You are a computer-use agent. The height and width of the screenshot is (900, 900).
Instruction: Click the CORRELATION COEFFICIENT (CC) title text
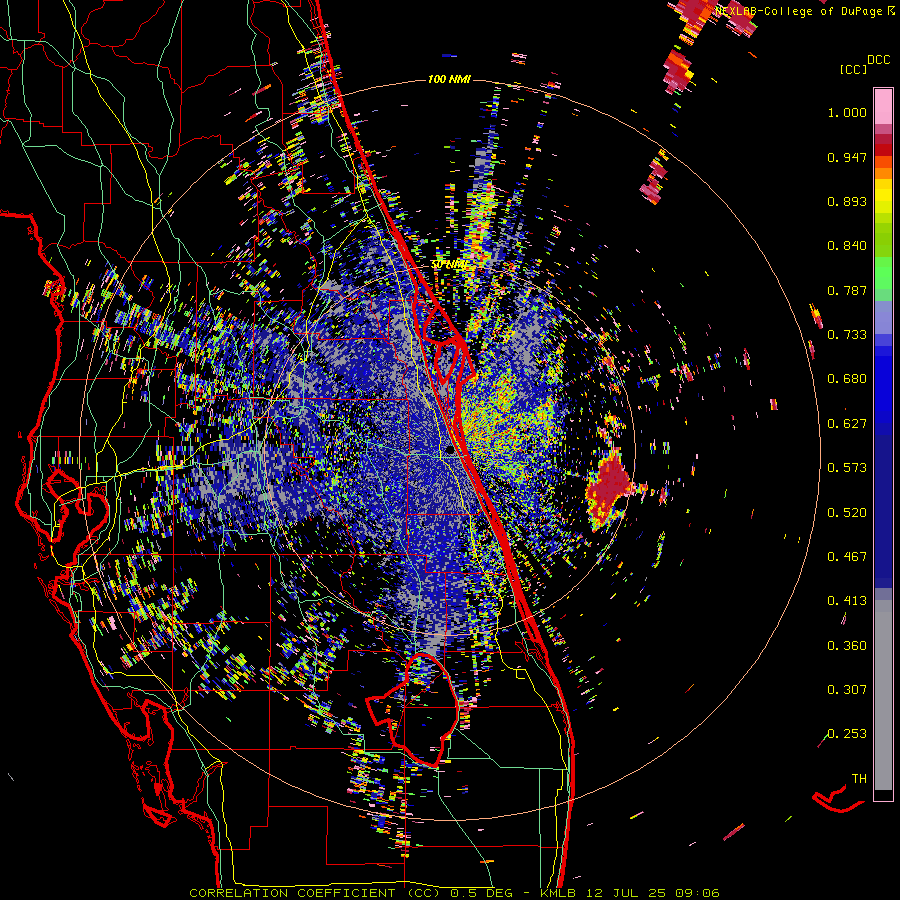pos(315,893)
